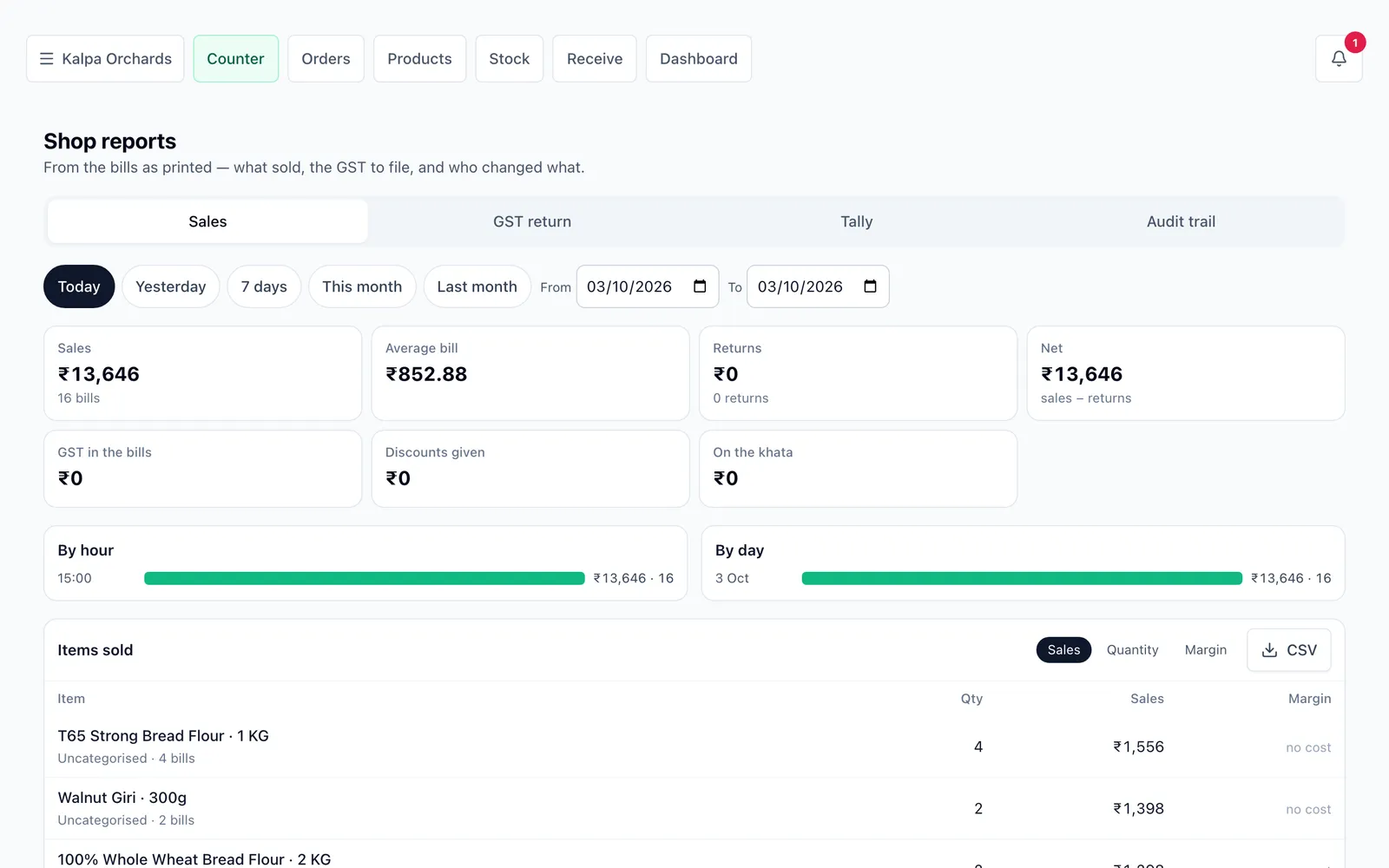Viewport: 1389px width, 868px height.
Task: Show This month's sales
Action: click(x=362, y=286)
